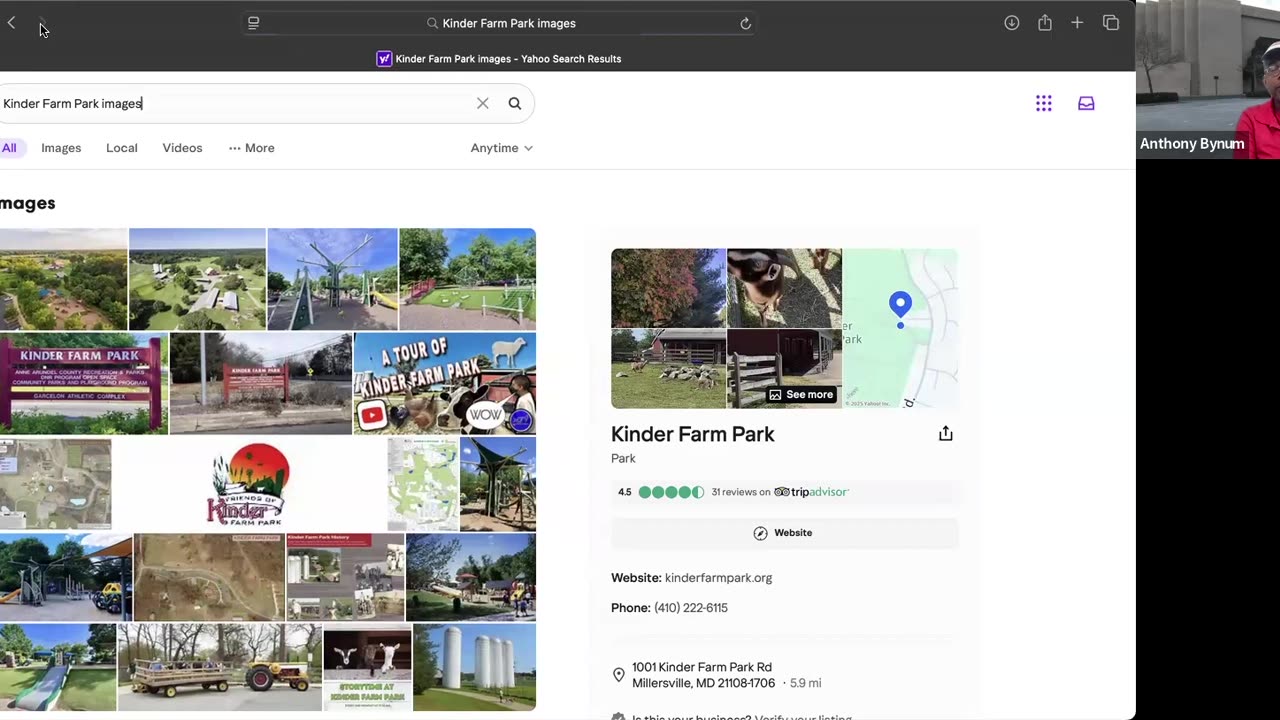This screenshot has width=1280, height=720.
Task: Open the Storytime at Kinder Farm Park image
Action: point(367,667)
